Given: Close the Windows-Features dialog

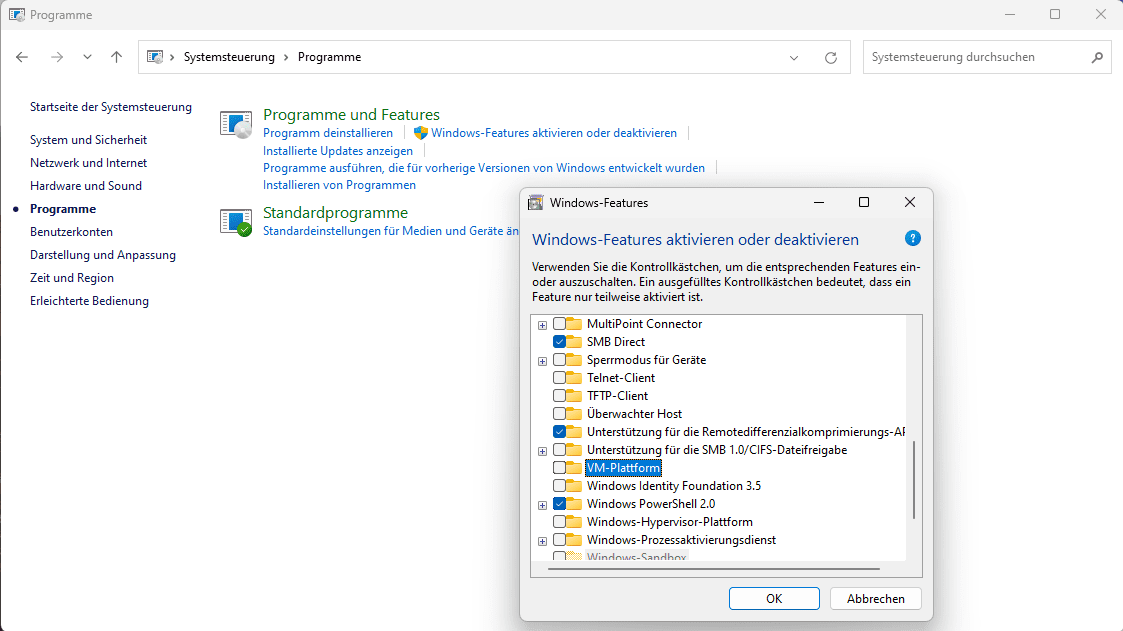Looking at the screenshot, I should [910, 203].
